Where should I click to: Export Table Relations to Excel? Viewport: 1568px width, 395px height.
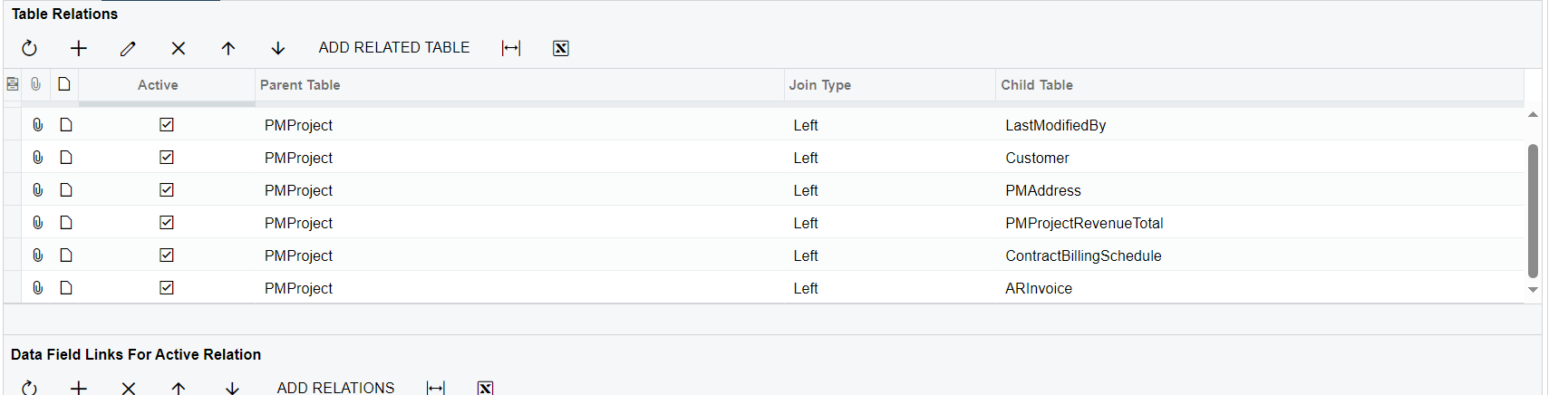pos(561,48)
